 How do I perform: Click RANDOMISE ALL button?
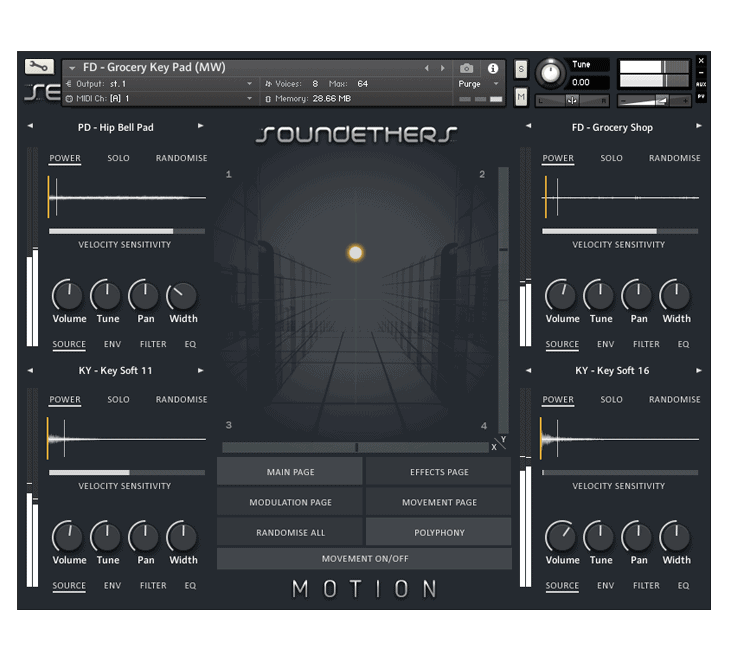click(x=290, y=532)
